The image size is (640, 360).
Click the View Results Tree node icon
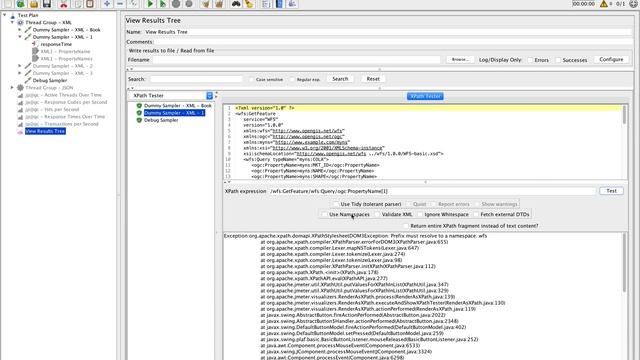(20, 131)
